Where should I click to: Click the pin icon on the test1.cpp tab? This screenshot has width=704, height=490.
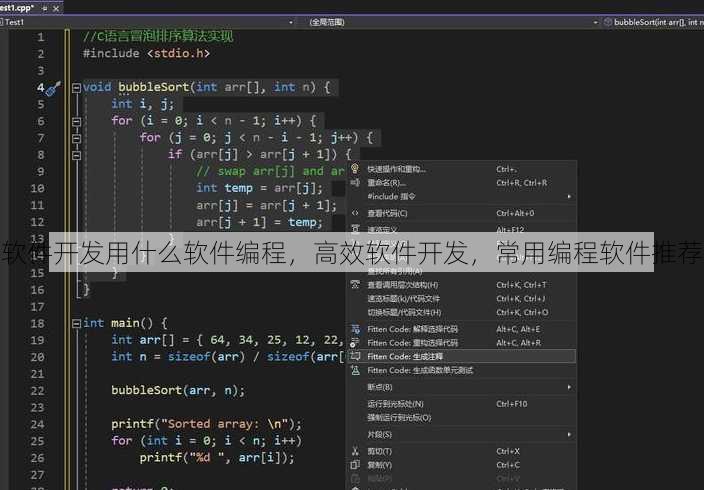coord(44,8)
